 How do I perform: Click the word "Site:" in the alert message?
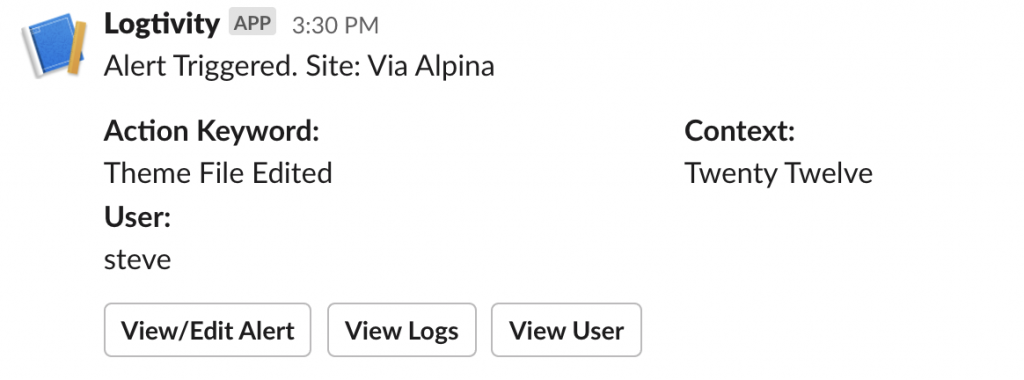(x=333, y=66)
